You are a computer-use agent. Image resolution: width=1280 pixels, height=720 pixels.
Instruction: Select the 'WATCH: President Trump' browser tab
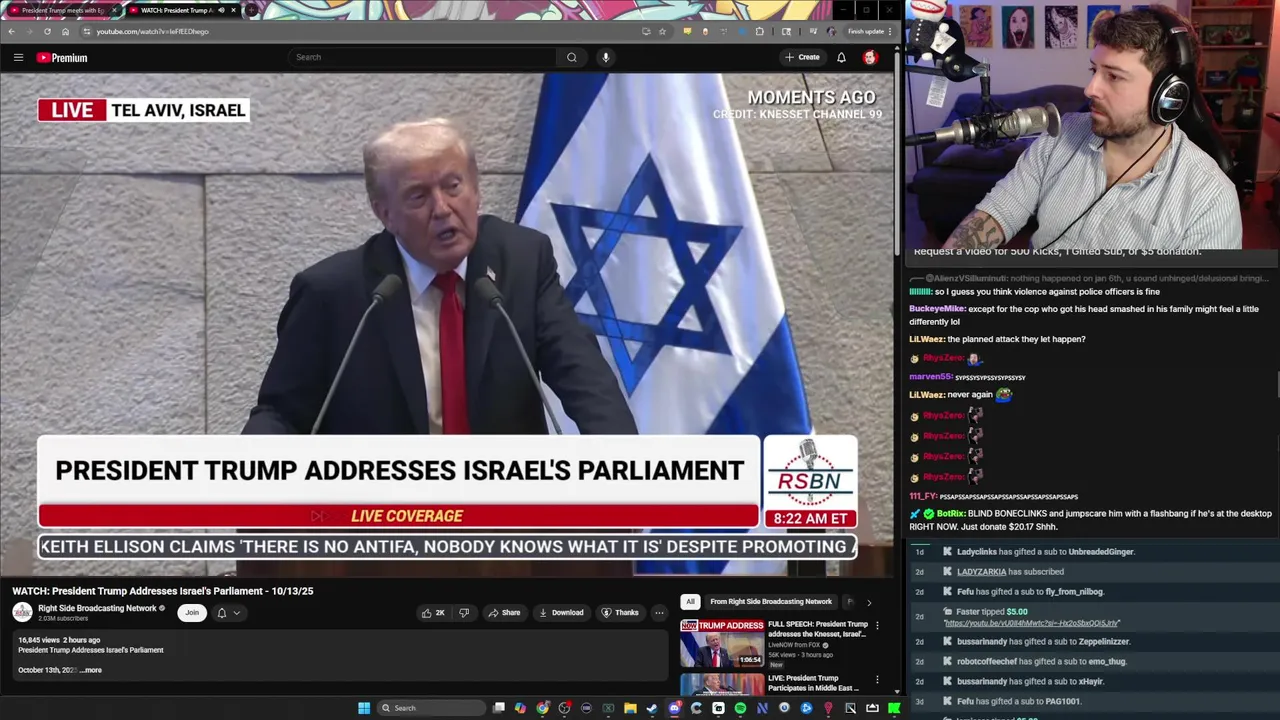(x=181, y=10)
